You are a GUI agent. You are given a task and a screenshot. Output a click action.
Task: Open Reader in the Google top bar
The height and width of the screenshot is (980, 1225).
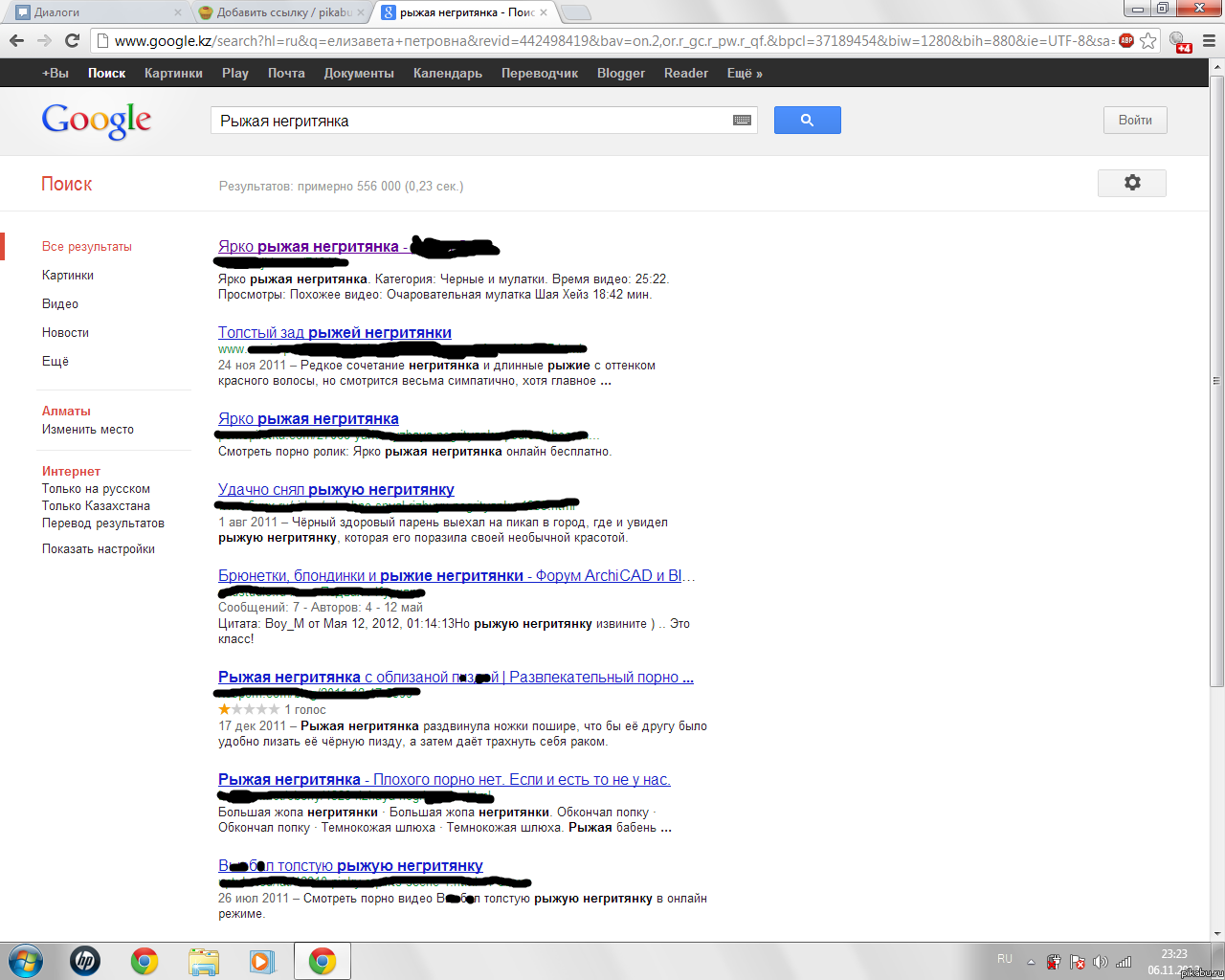click(686, 73)
